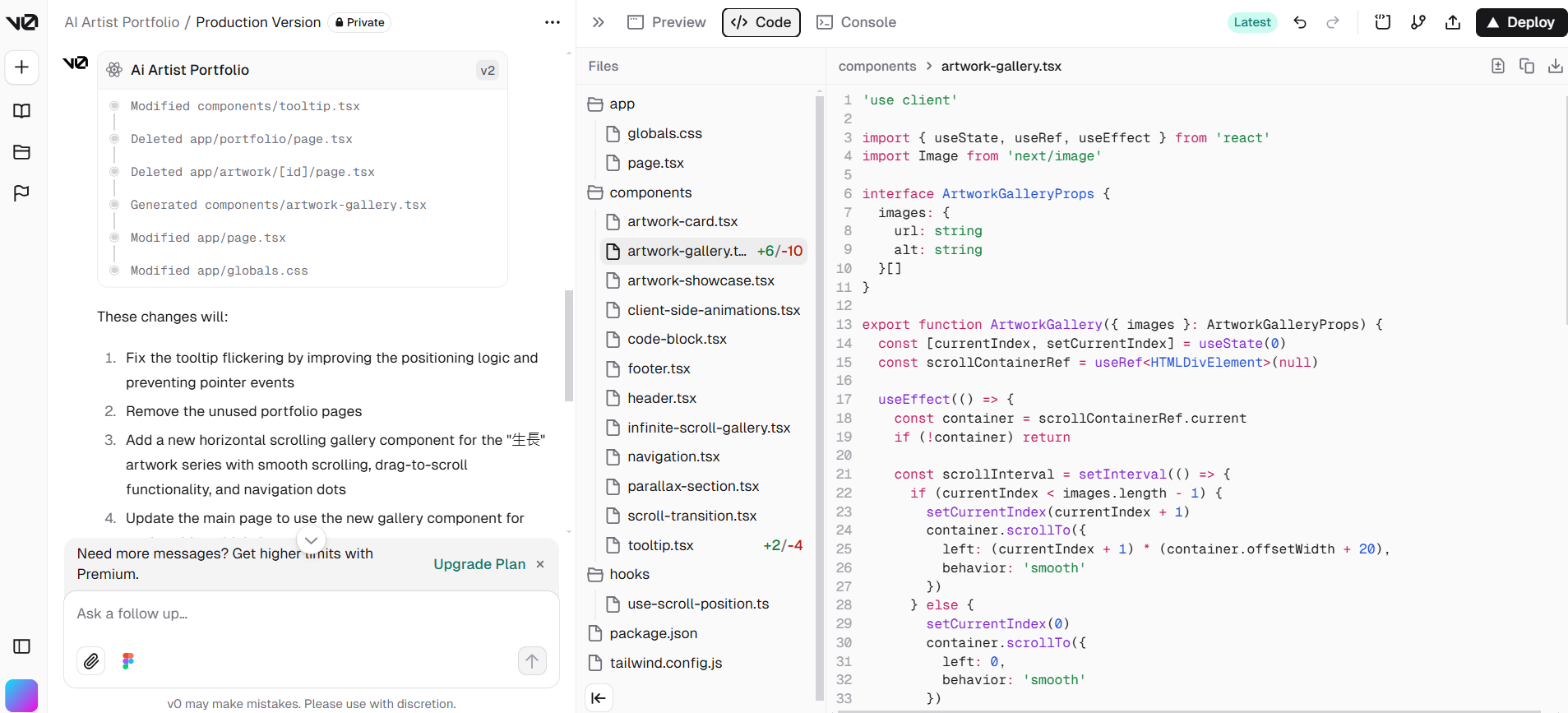Click the components breadcrumb in code header
Screen dimensions: 1568x713
tap(877, 66)
